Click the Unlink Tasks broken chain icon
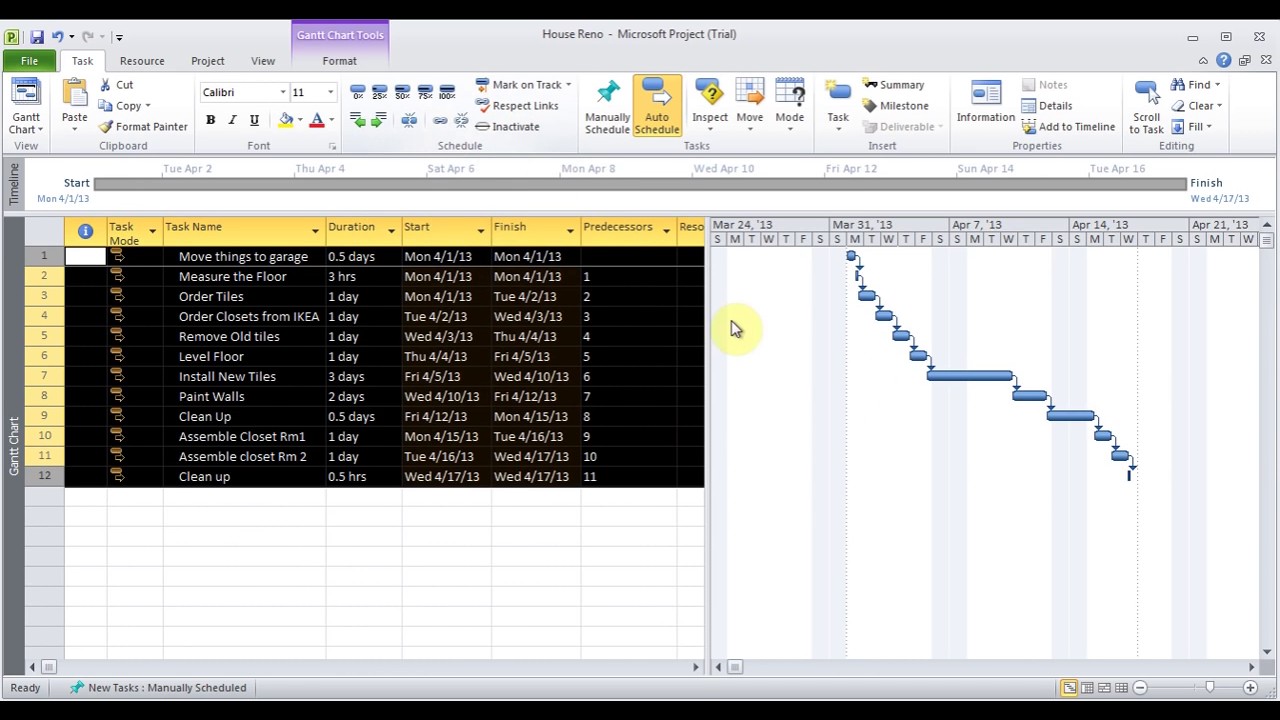The width and height of the screenshot is (1280, 720). pyautogui.click(x=461, y=120)
